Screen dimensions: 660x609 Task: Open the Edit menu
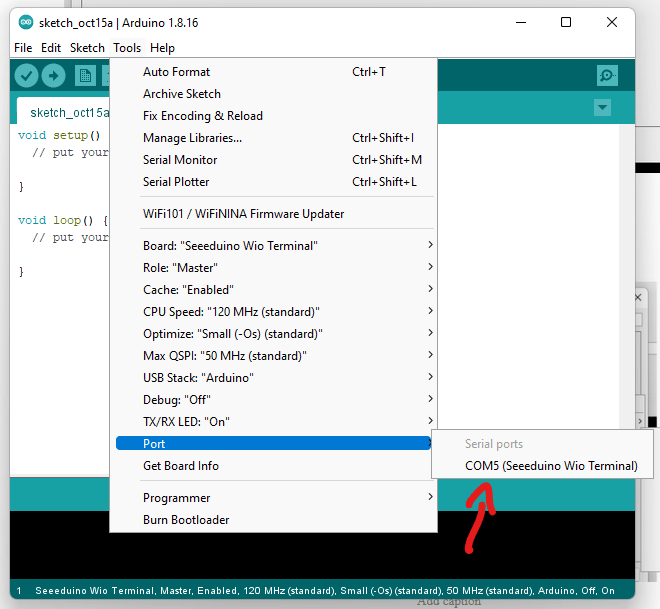pyautogui.click(x=51, y=48)
